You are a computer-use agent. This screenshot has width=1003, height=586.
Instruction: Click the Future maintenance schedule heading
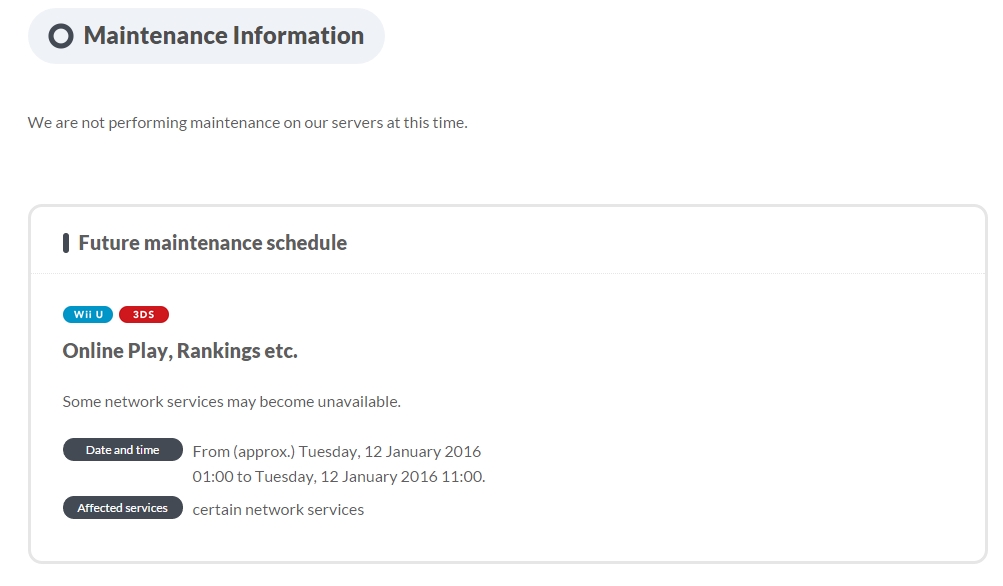[212, 243]
